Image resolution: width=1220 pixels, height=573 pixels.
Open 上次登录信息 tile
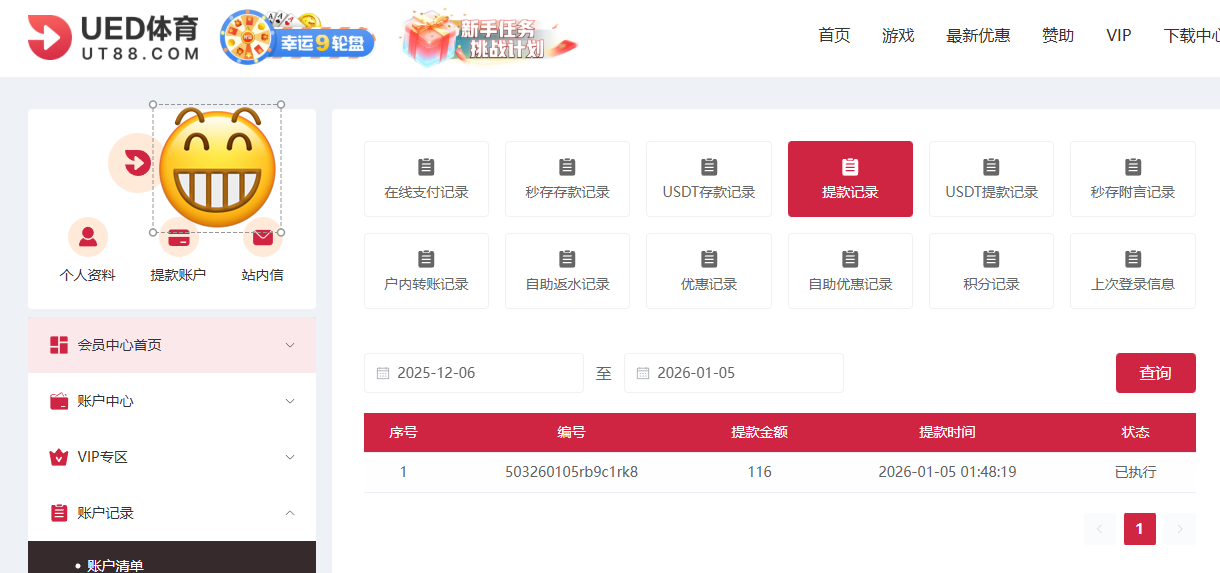coord(1132,271)
